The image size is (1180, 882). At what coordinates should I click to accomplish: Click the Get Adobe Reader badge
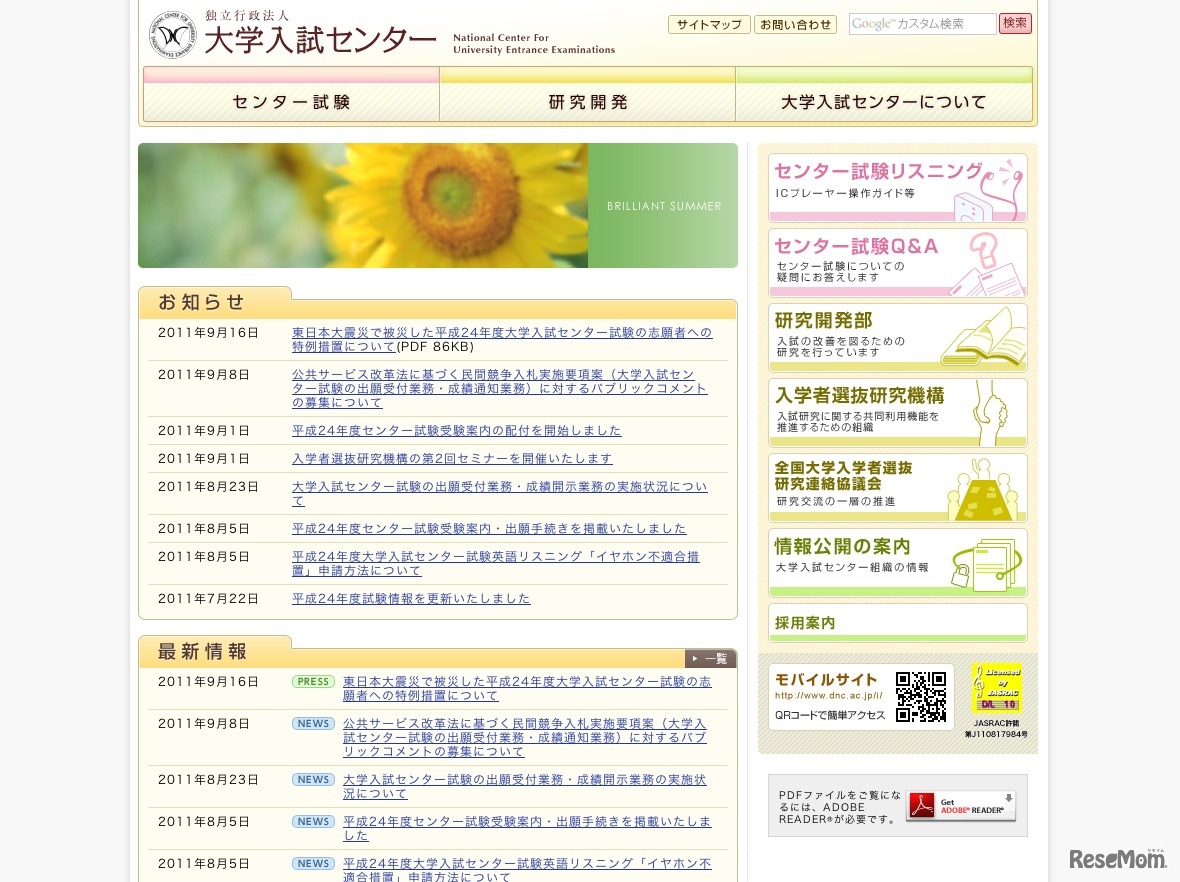tap(961, 805)
